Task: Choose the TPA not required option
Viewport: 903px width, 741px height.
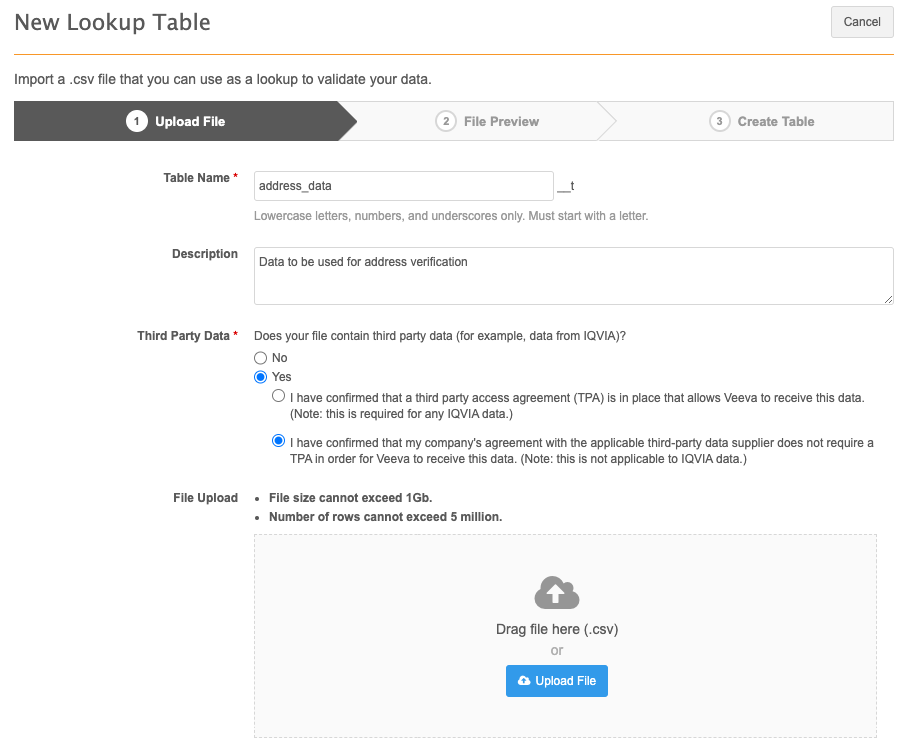Action: tap(279, 441)
